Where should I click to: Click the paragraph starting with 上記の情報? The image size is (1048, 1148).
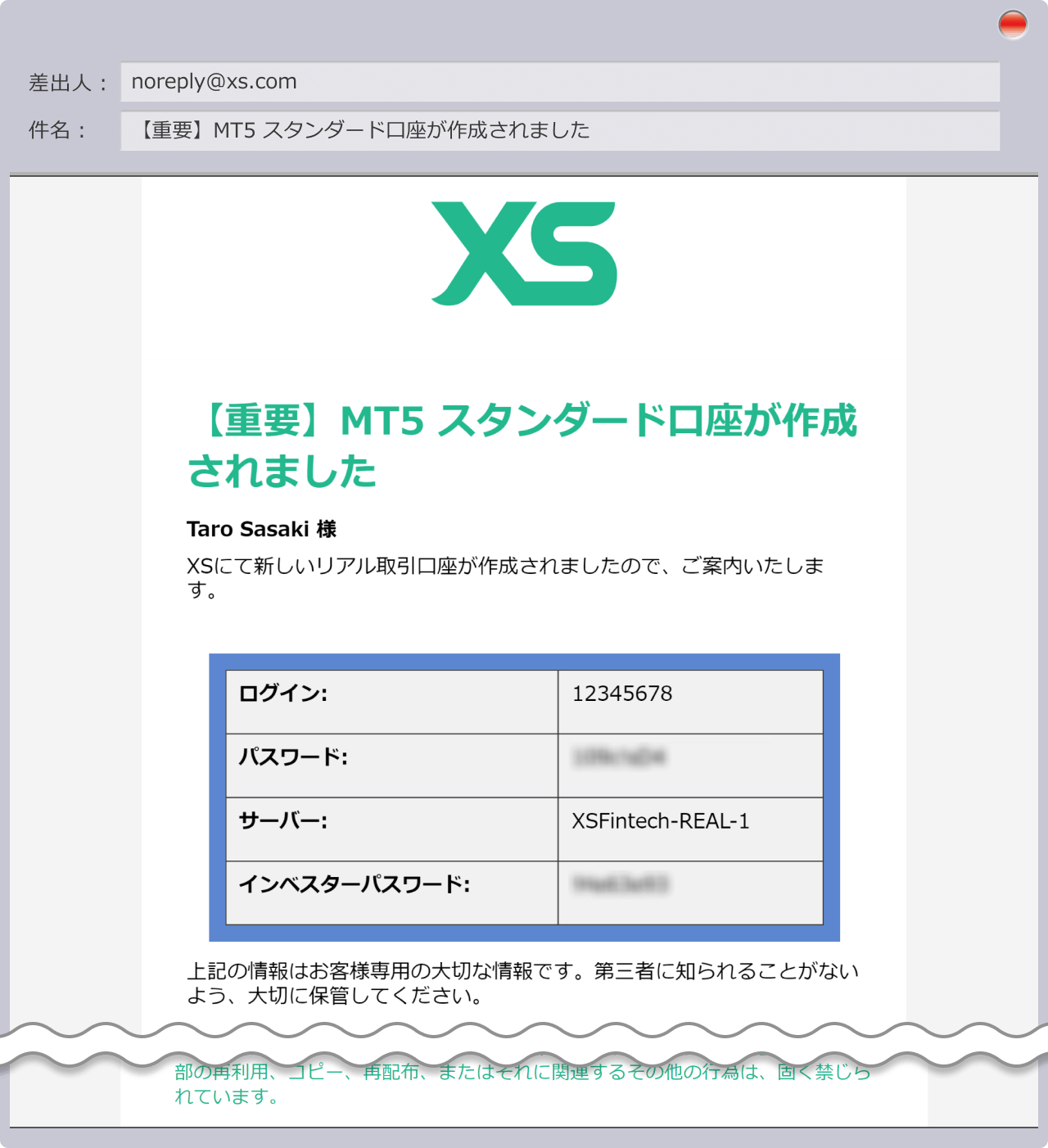pyautogui.click(x=522, y=983)
